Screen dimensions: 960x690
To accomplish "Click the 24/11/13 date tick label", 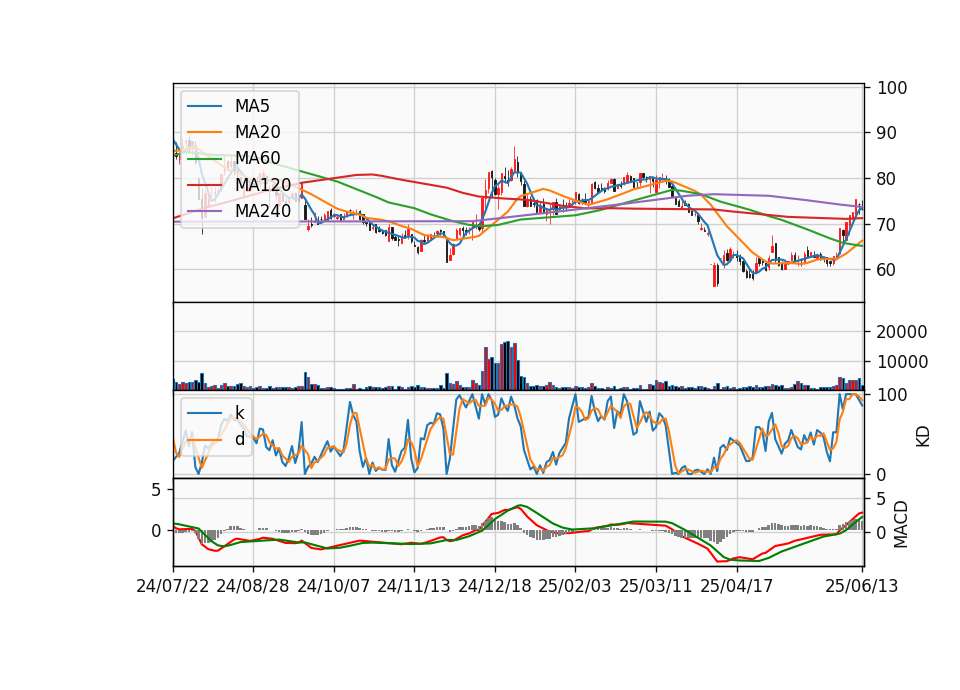I will pyautogui.click(x=414, y=586).
